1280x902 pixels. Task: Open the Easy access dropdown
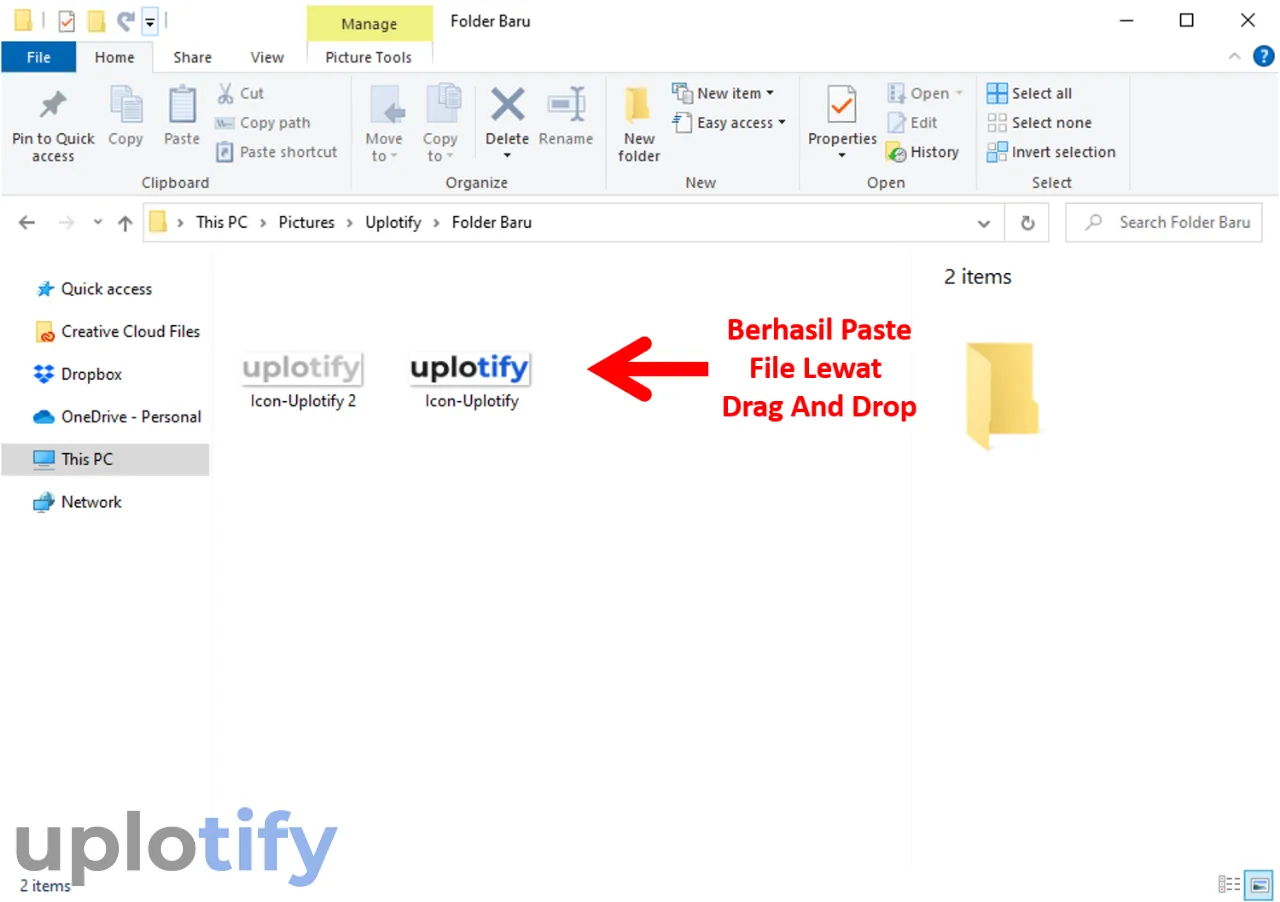tap(729, 123)
